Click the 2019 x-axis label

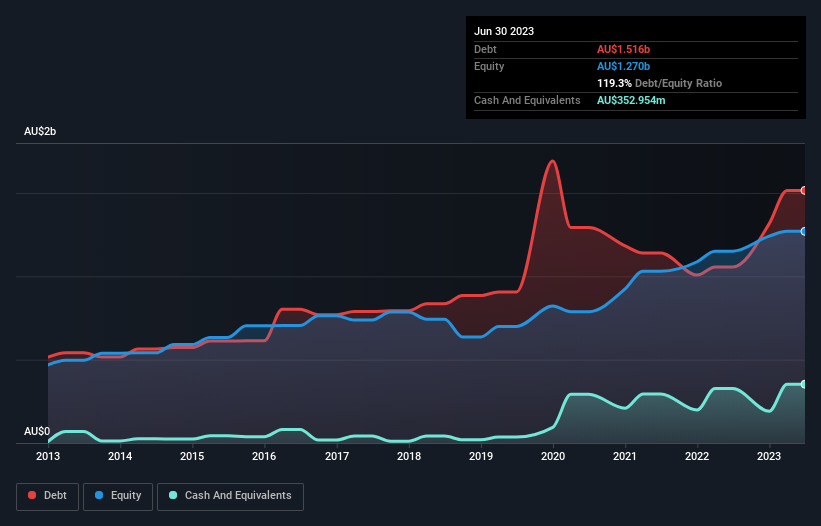481,456
